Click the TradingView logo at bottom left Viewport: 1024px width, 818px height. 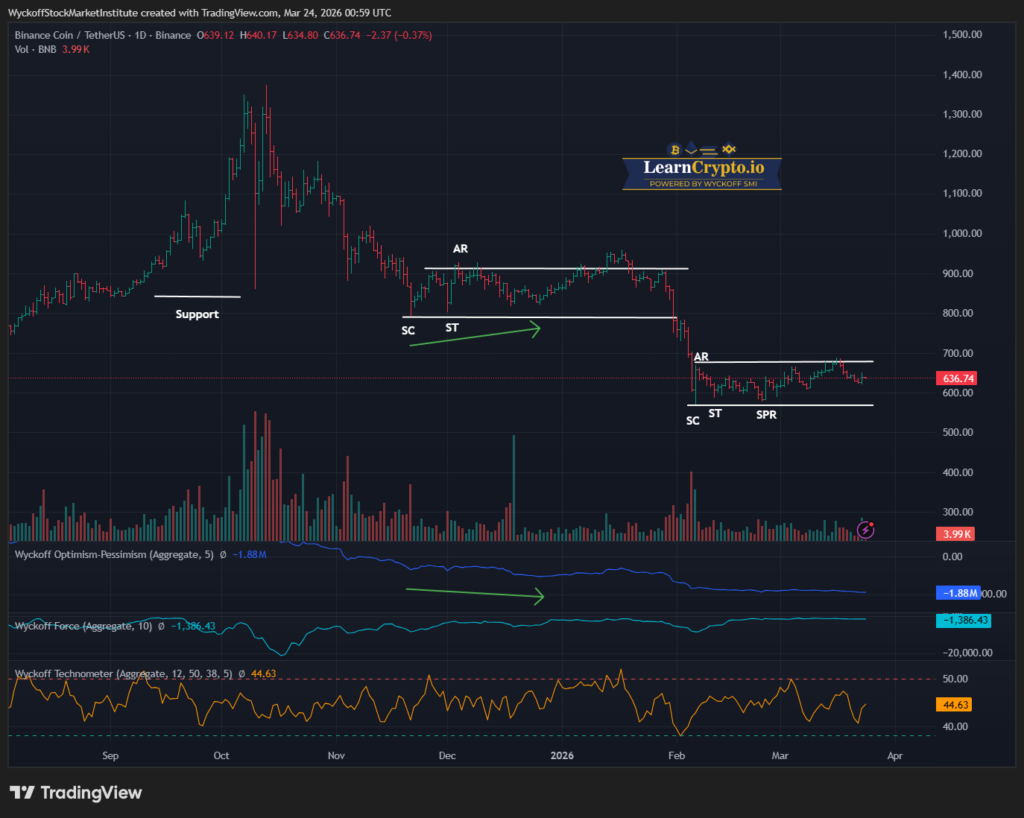coord(76,793)
